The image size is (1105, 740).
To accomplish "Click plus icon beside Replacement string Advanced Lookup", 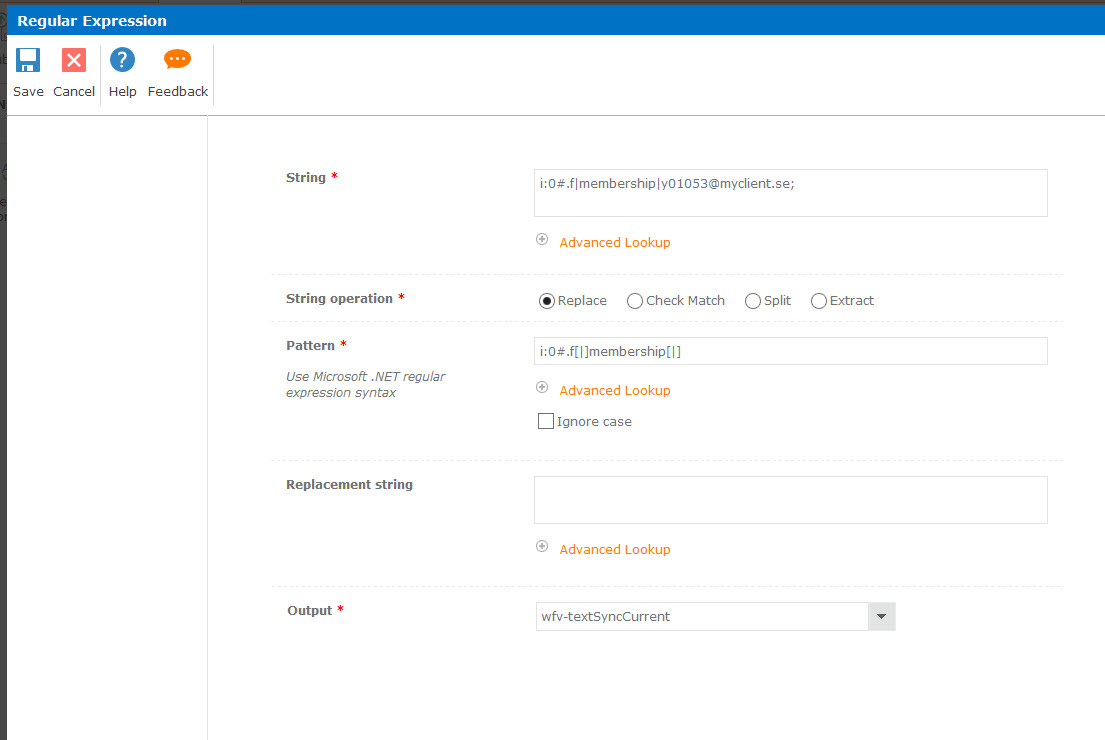I will tap(542, 547).
